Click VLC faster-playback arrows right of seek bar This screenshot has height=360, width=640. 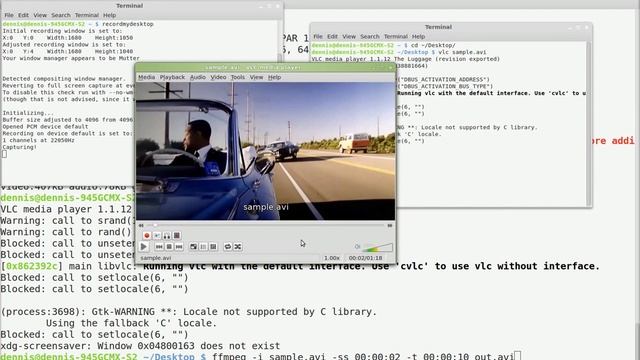(x=390, y=225)
